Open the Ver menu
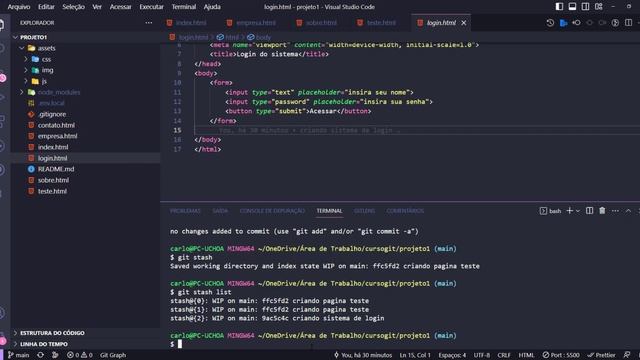Viewport: 640px width, 360px height. 97,7
